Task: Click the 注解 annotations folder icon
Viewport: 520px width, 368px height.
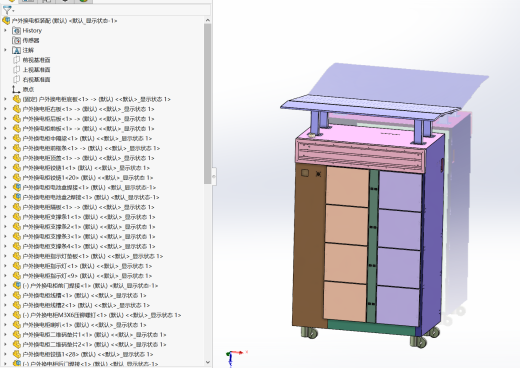Action: (x=16, y=50)
